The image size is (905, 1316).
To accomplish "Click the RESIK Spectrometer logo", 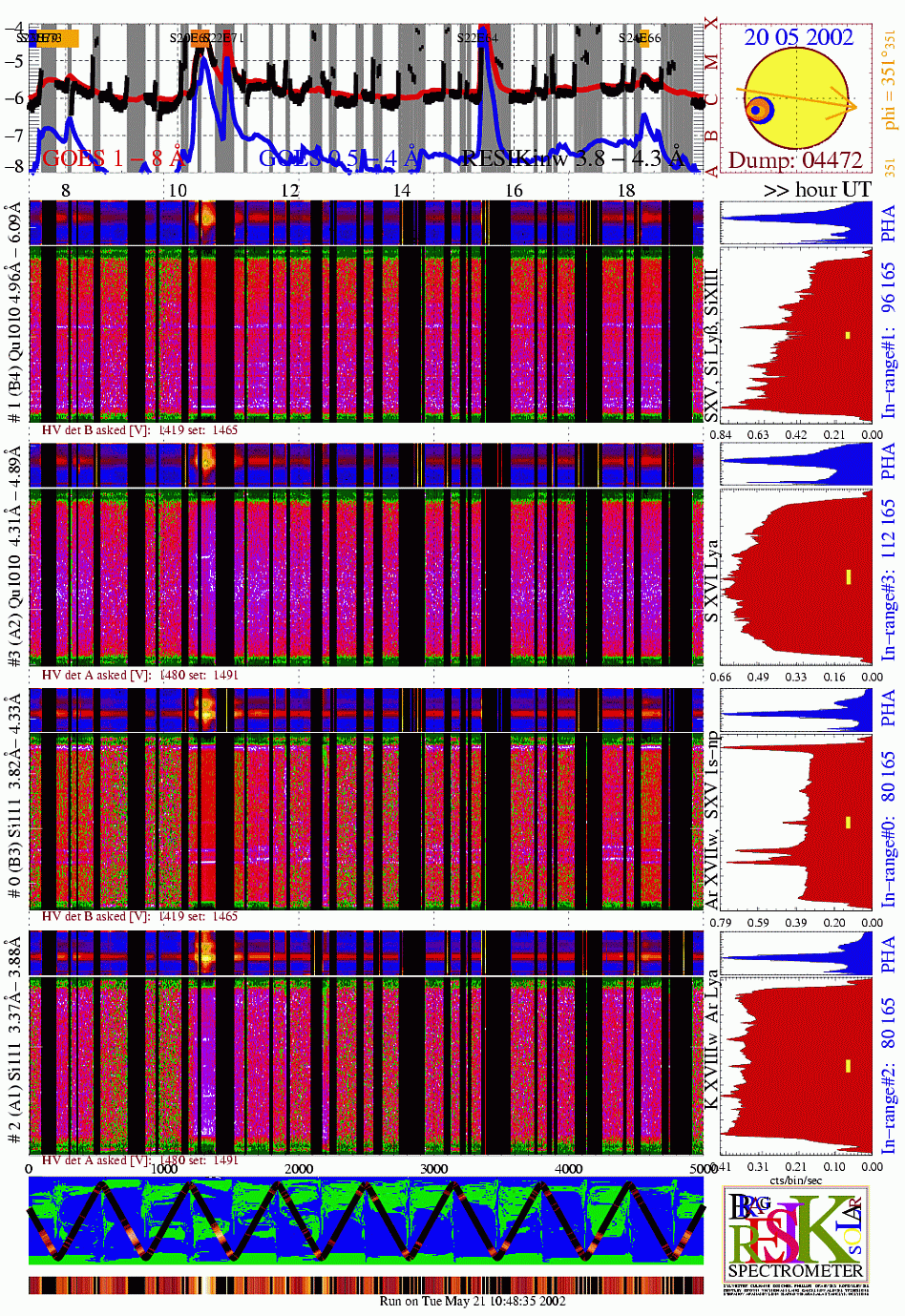I will pos(796,1235).
